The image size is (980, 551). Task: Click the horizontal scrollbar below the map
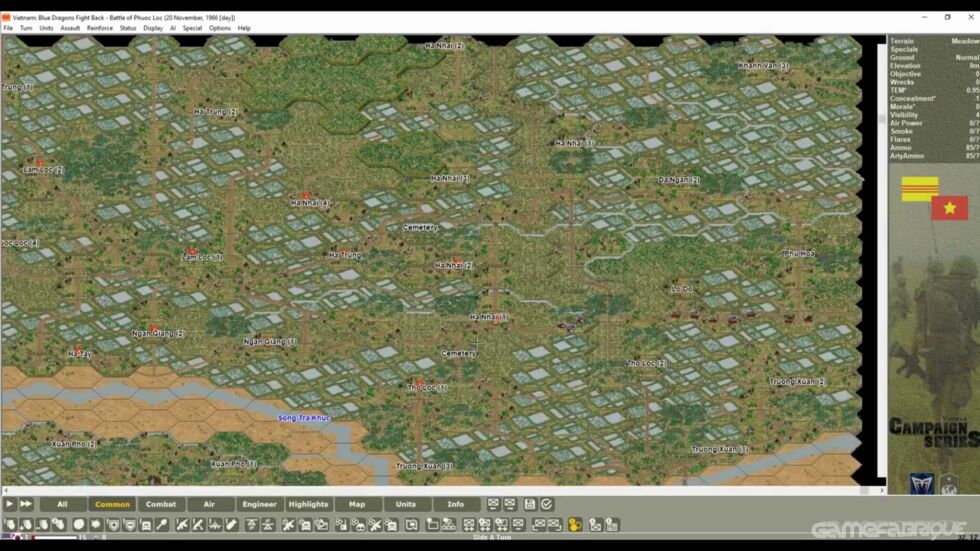point(442,490)
